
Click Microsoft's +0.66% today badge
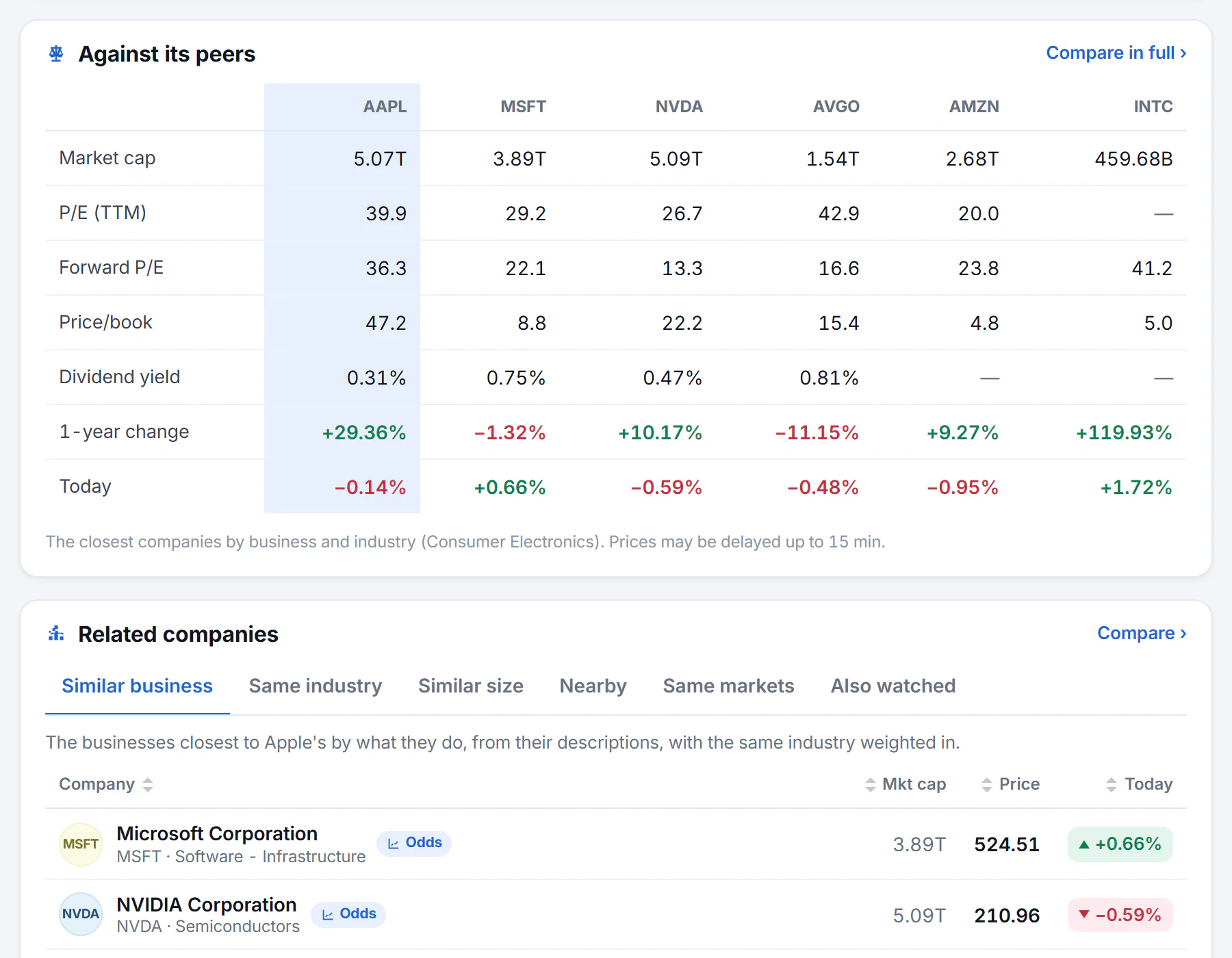[x=1120, y=844]
